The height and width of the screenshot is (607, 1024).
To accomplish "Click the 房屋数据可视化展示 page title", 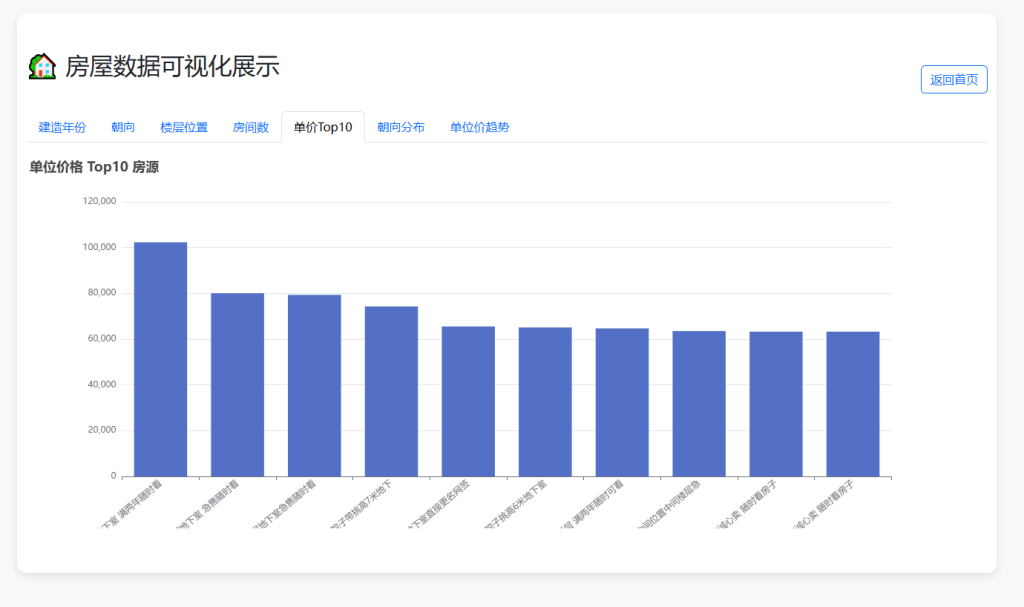I will coord(172,67).
